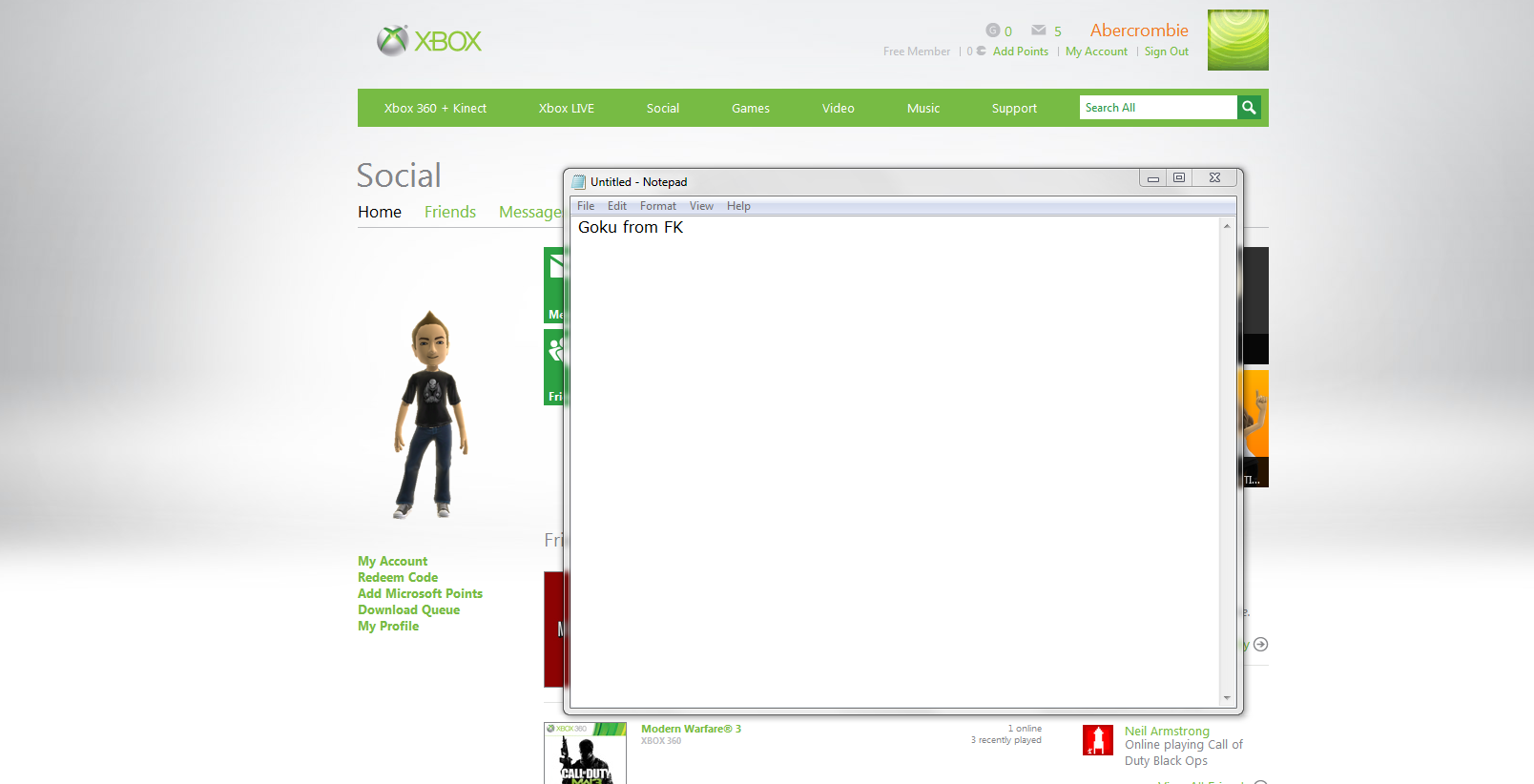Image resolution: width=1534 pixels, height=784 pixels.
Task: Click the Notepad title bar icon
Action: click(x=578, y=182)
